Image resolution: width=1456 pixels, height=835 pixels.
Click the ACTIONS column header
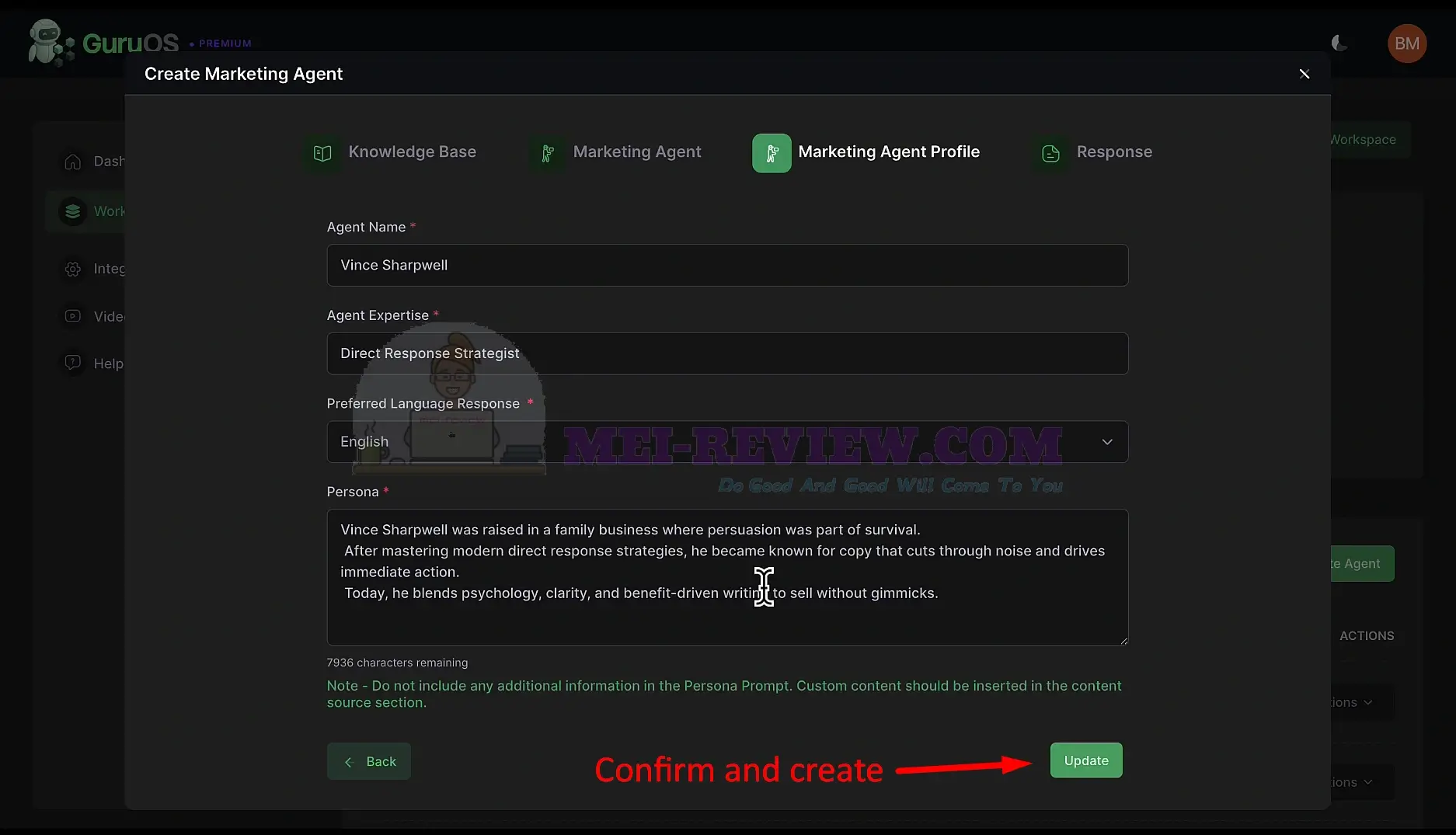[1367, 636]
